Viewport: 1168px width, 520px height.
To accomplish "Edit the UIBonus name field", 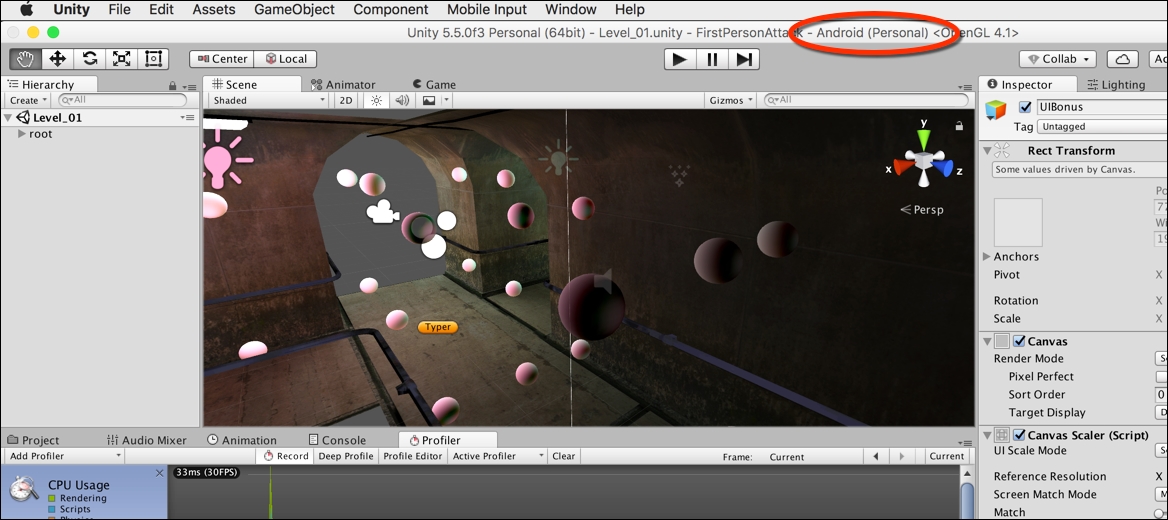I will 1102,107.
